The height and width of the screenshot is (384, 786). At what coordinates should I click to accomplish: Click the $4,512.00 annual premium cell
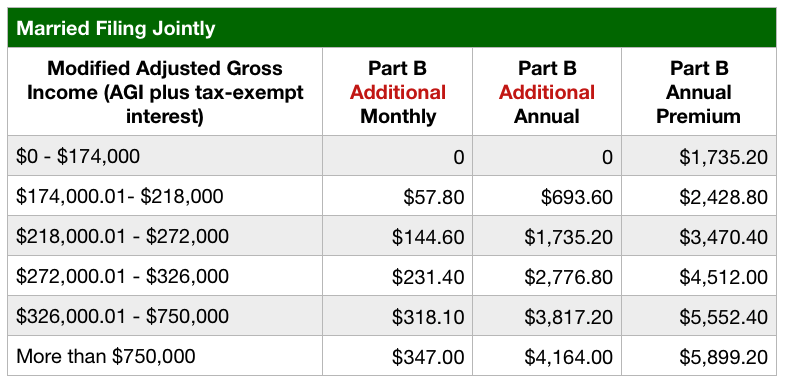[699, 276]
